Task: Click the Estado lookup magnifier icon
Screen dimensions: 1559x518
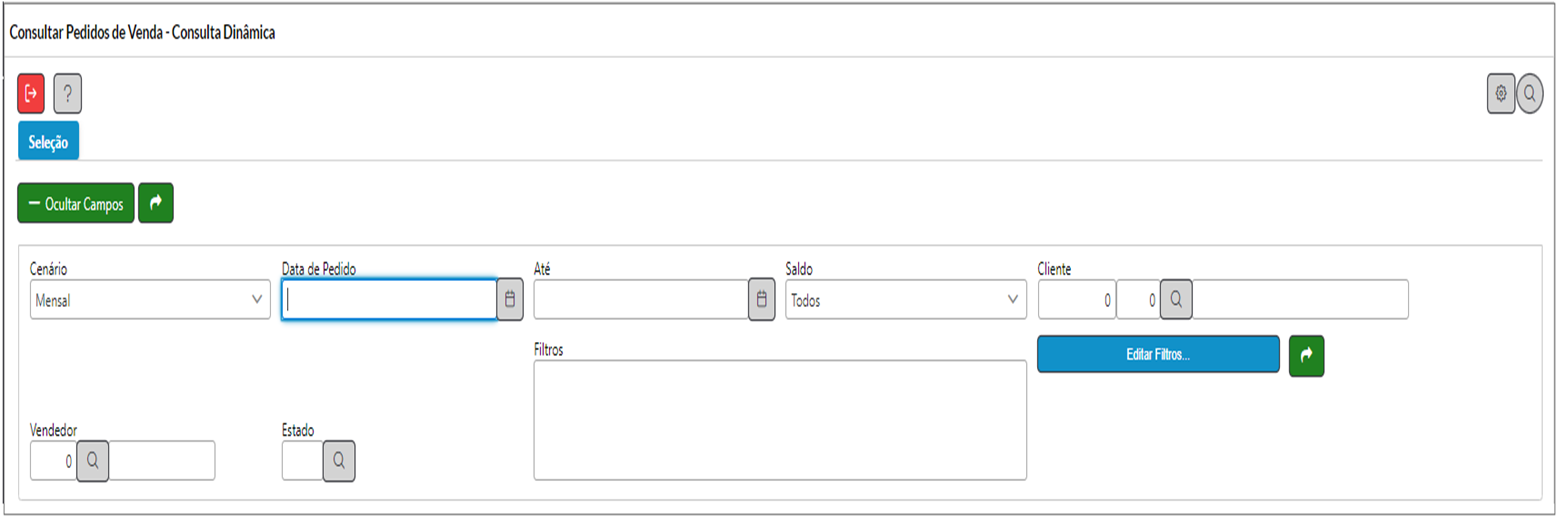Action: (x=339, y=460)
